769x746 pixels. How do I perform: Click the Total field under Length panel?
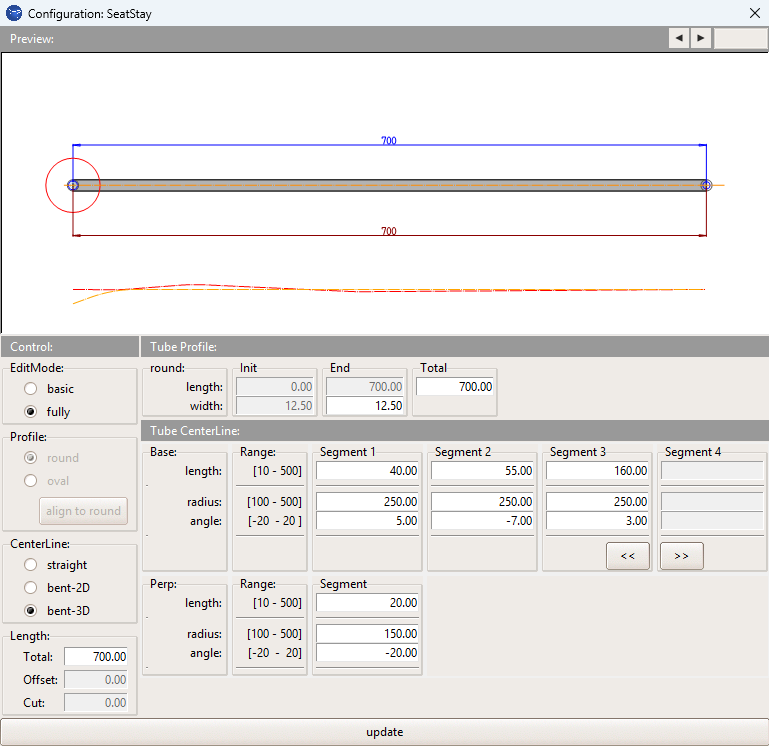pos(97,656)
